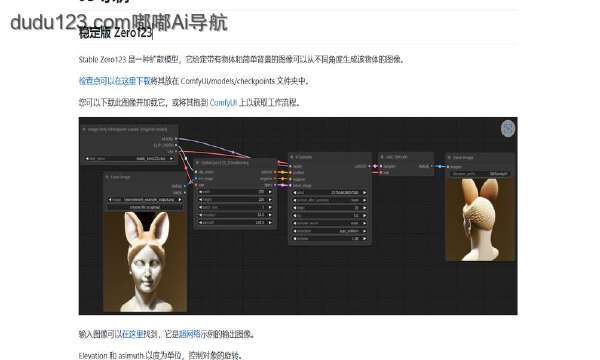
Task: Collapse the Image Only Checkpoint Loader node dot
Action: [84, 130]
